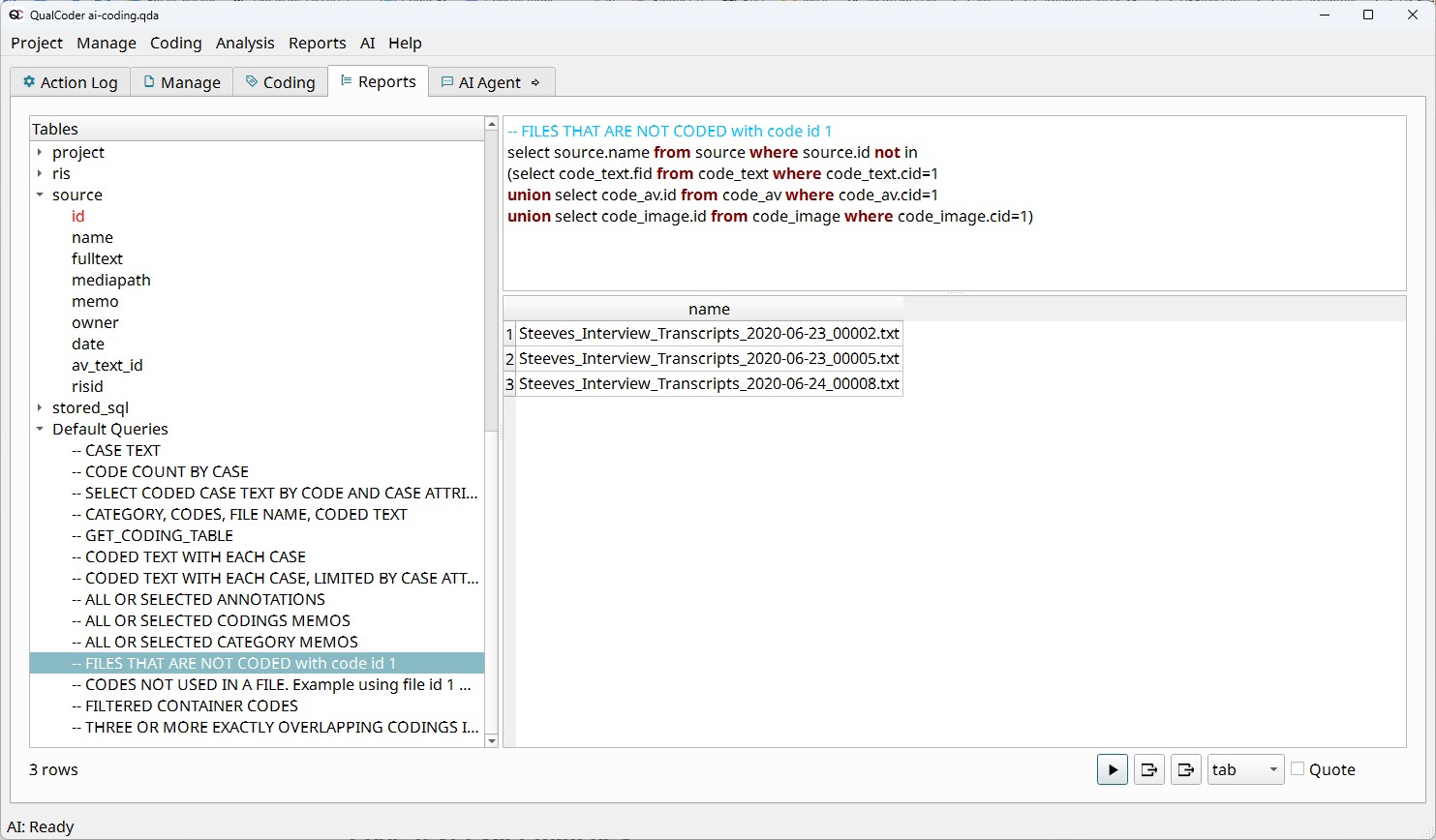This screenshot has height=840, width=1436.
Task: Click the Tables header of the tree
Action: [x=257, y=129]
